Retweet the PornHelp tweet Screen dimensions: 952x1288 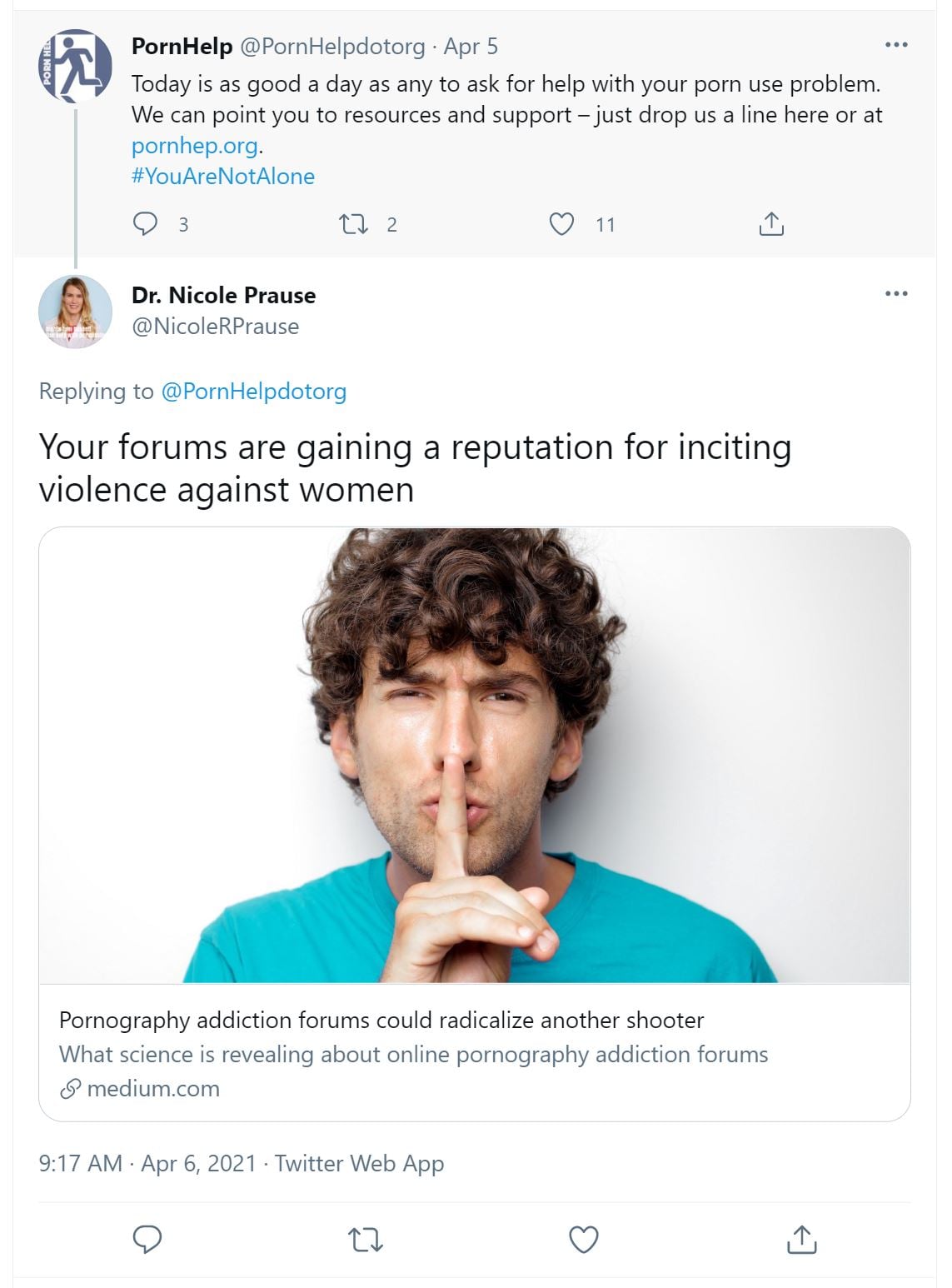(353, 224)
